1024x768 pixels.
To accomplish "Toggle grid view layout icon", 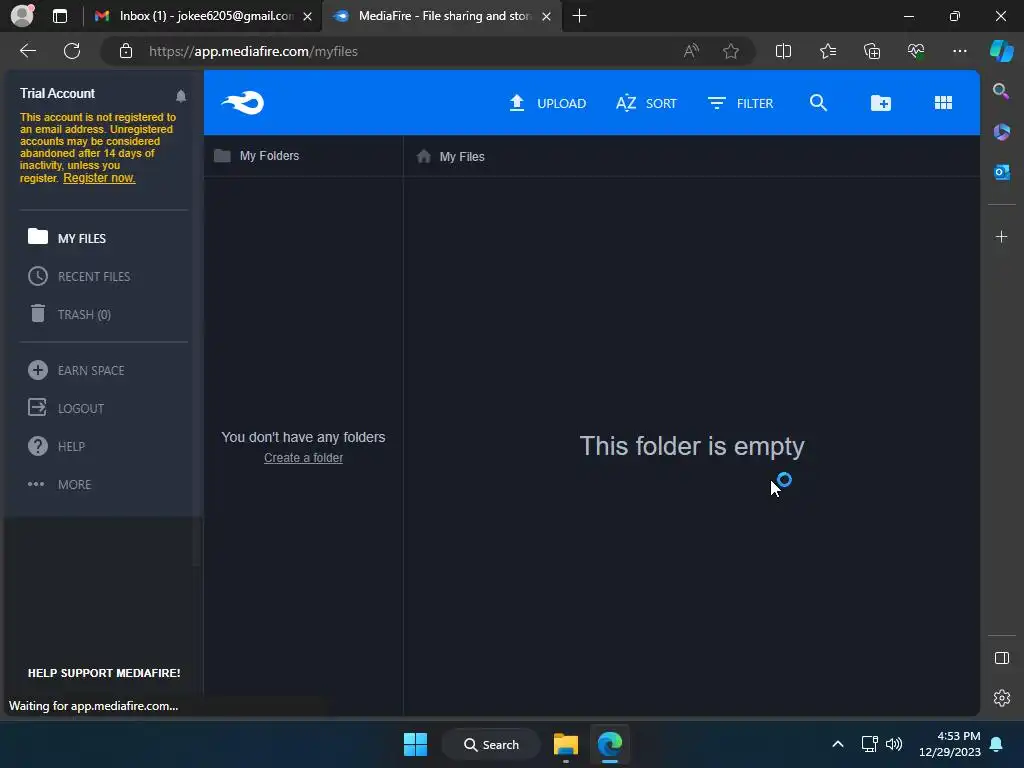I will (x=942, y=103).
